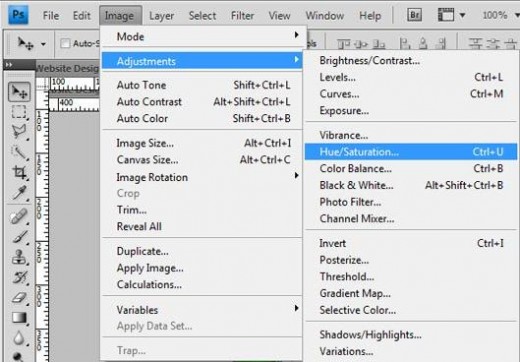Open the Image Size dialog
520x362 pixels.
202,143
